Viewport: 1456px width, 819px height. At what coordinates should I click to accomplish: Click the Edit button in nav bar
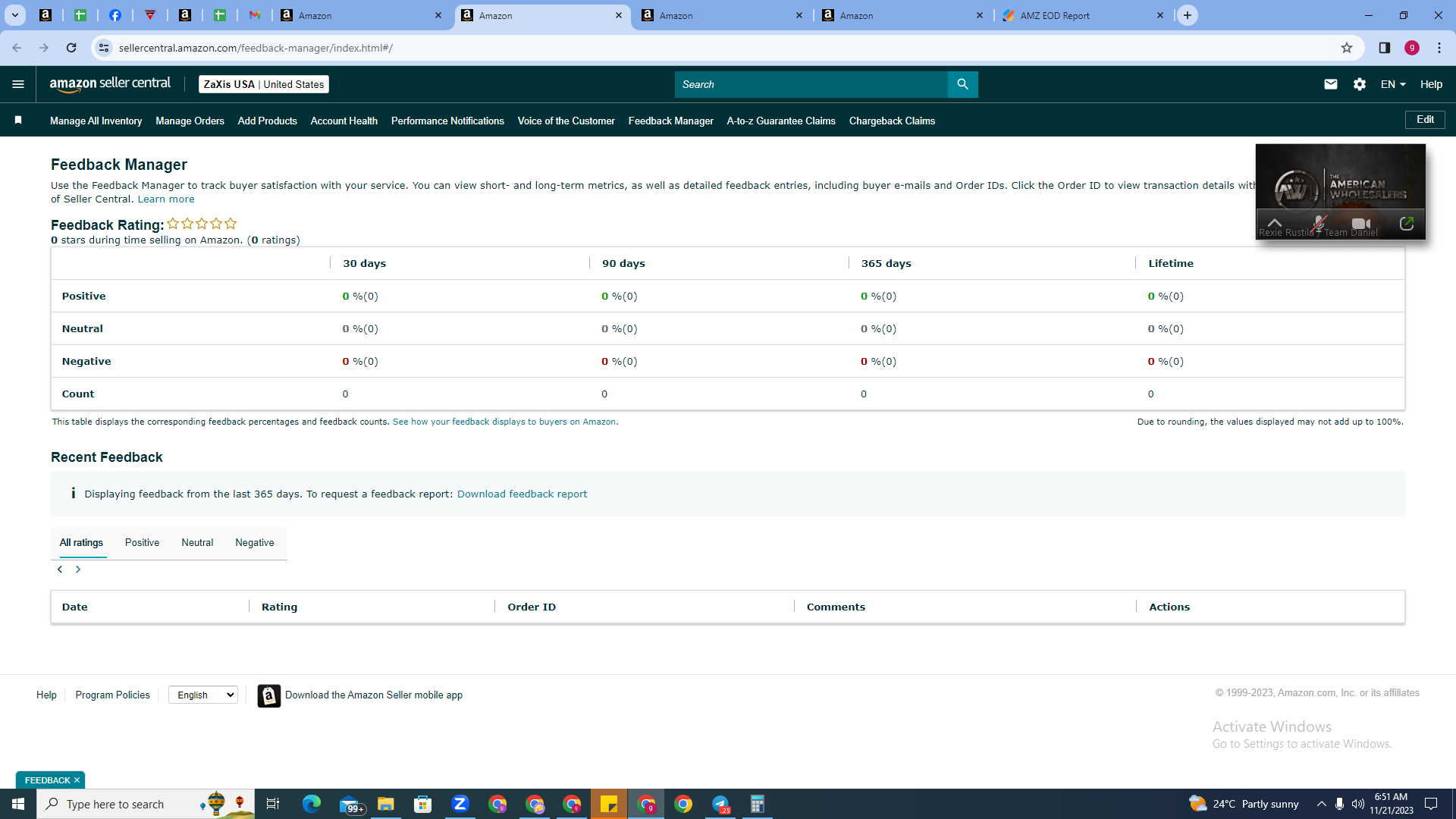coord(1425,120)
